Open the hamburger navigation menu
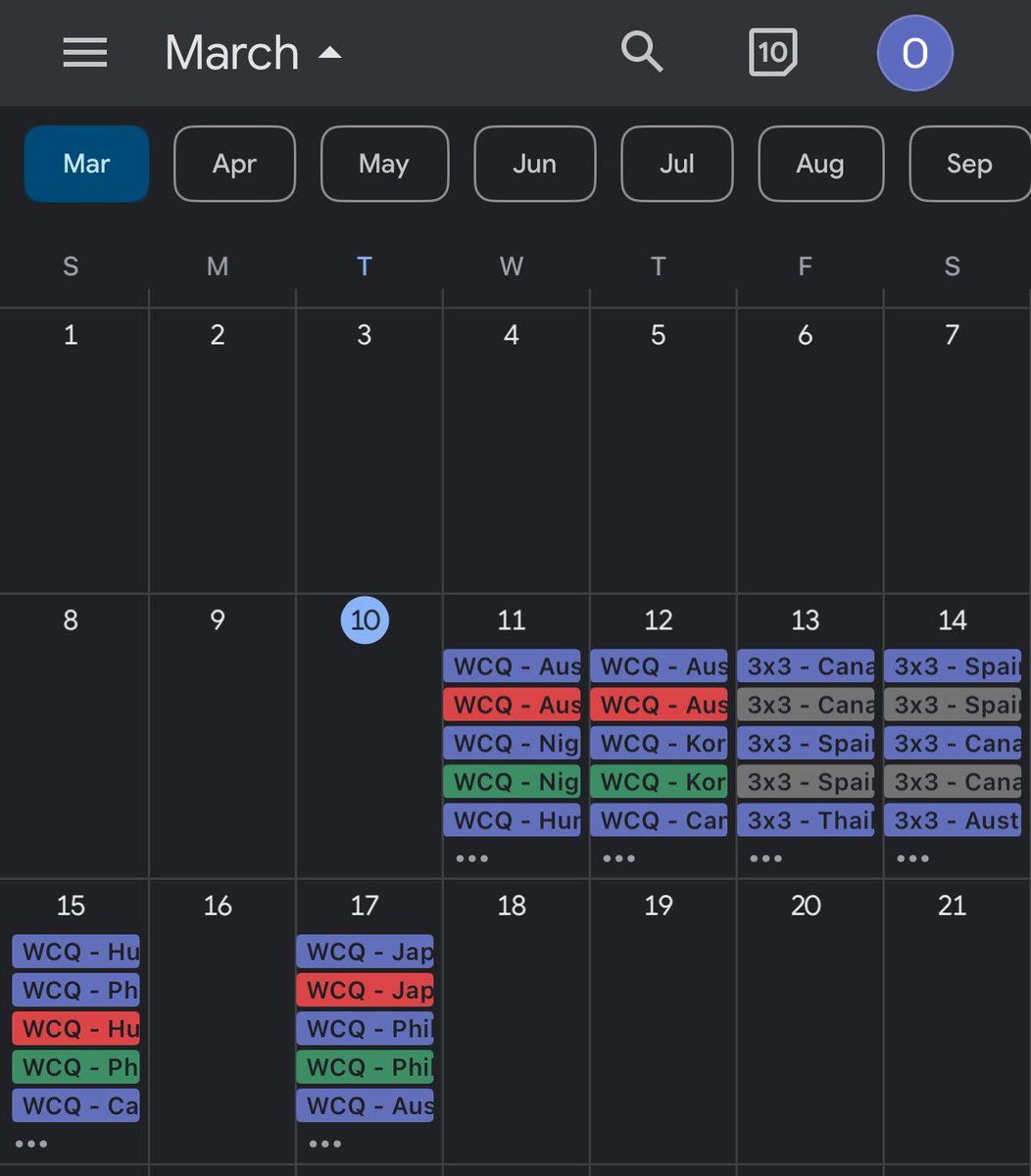Image resolution: width=1031 pixels, height=1176 pixels. pyautogui.click(x=85, y=52)
